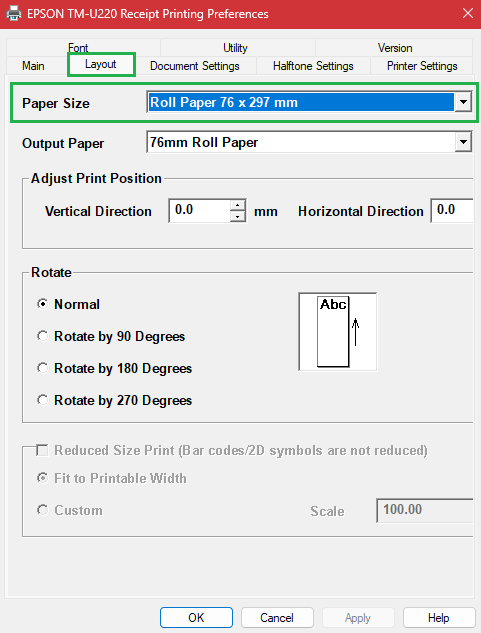Open the Utility tab
Viewport: 481px width, 633px height.
coord(235,48)
